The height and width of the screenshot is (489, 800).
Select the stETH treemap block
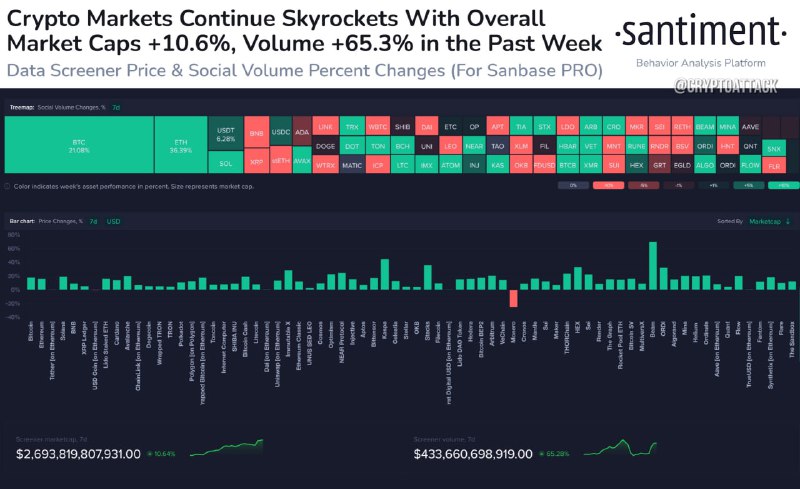click(281, 160)
